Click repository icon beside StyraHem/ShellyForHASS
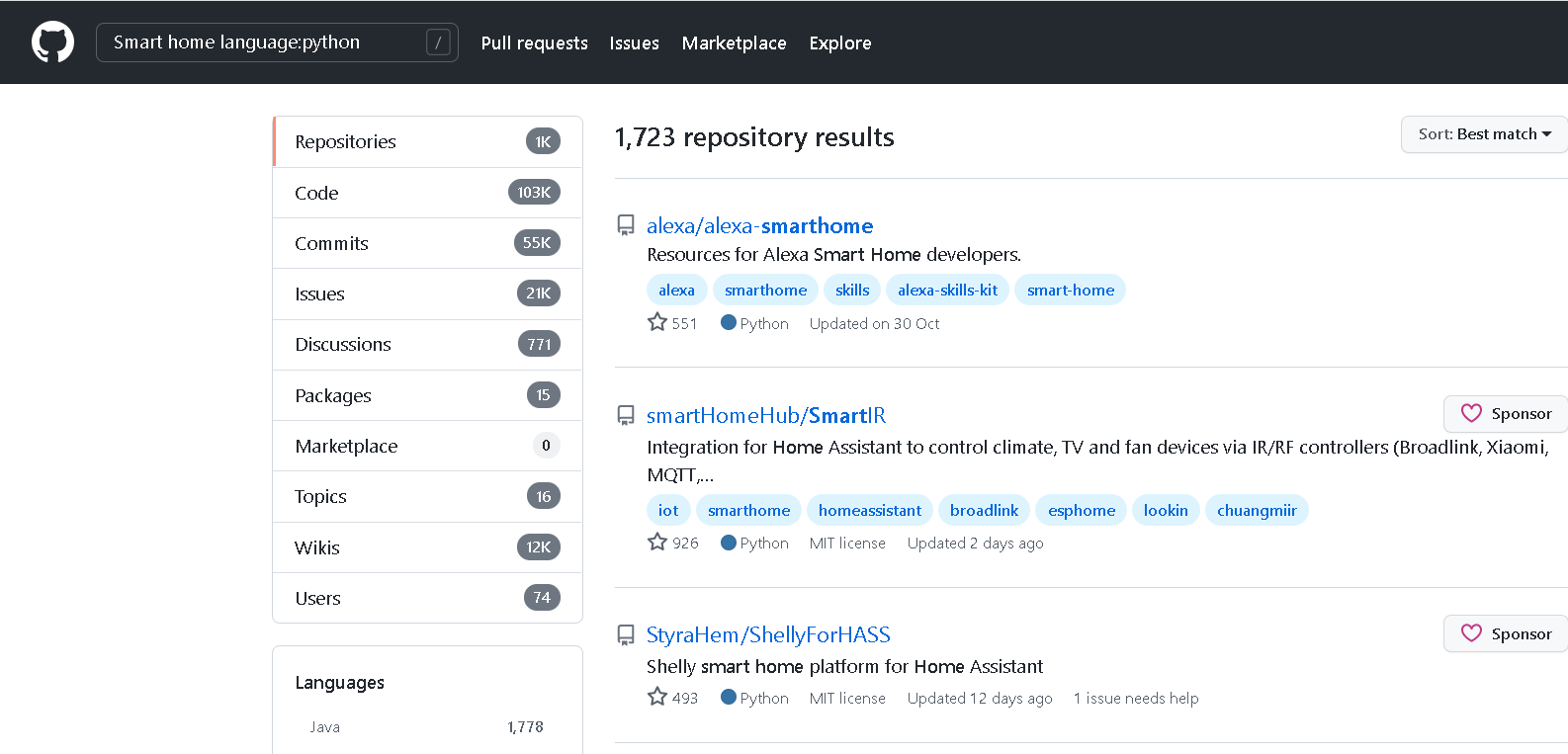Screen dimensions: 1568x754 tap(626, 634)
